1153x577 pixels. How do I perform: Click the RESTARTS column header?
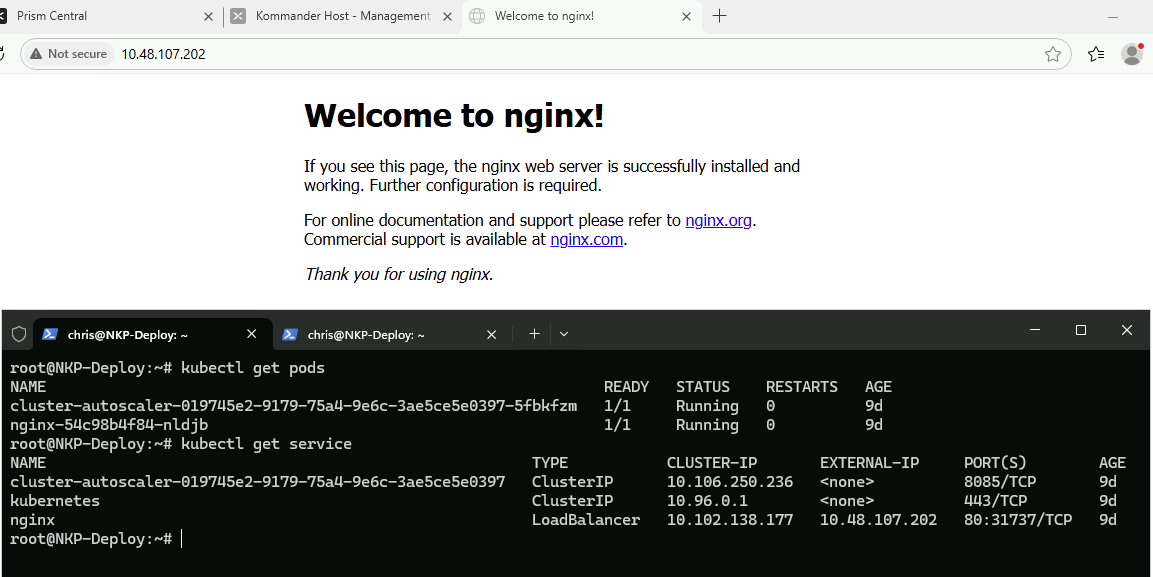point(802,387)
